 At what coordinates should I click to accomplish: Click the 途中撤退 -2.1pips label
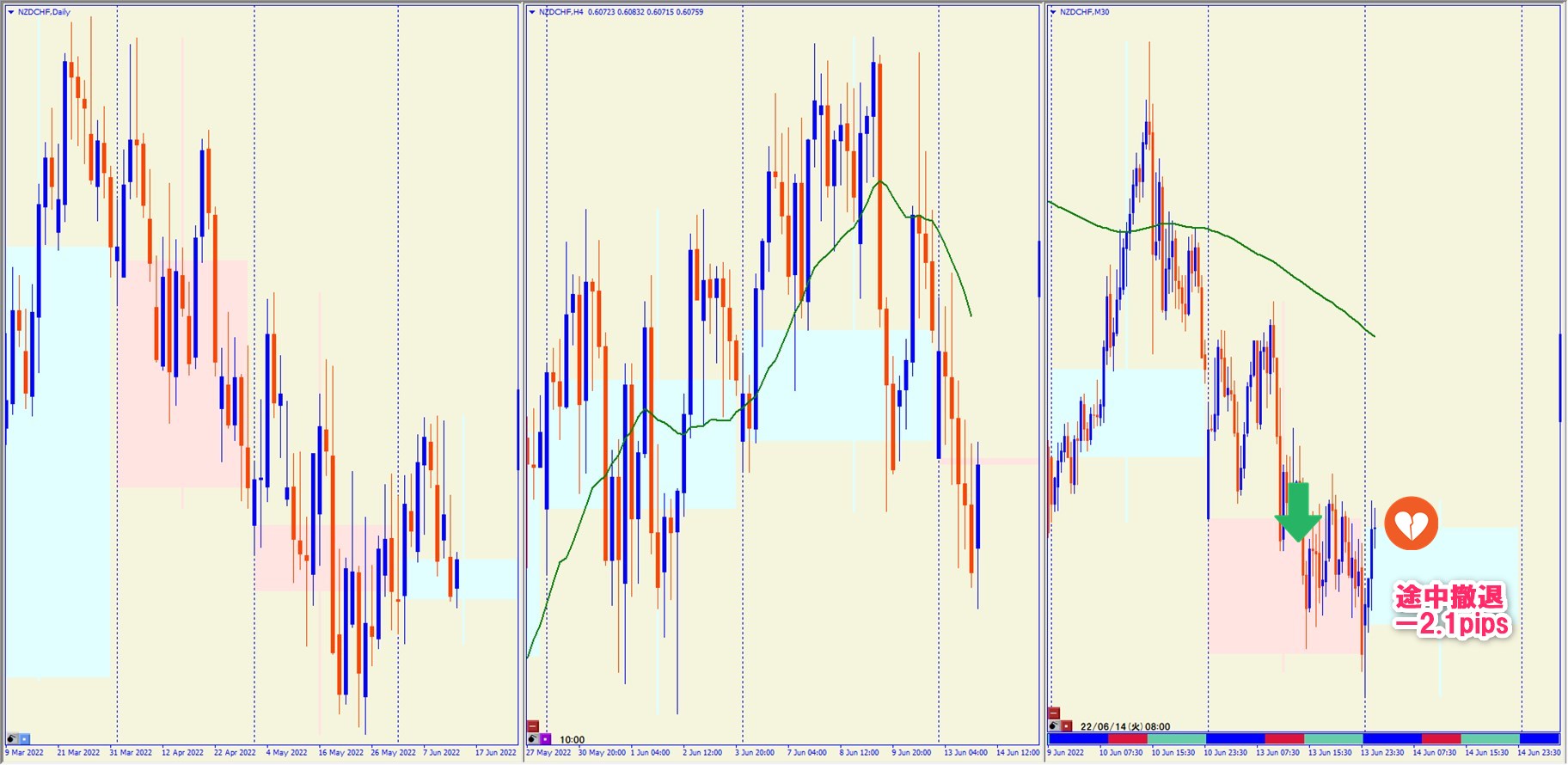tap(1450, 609)
